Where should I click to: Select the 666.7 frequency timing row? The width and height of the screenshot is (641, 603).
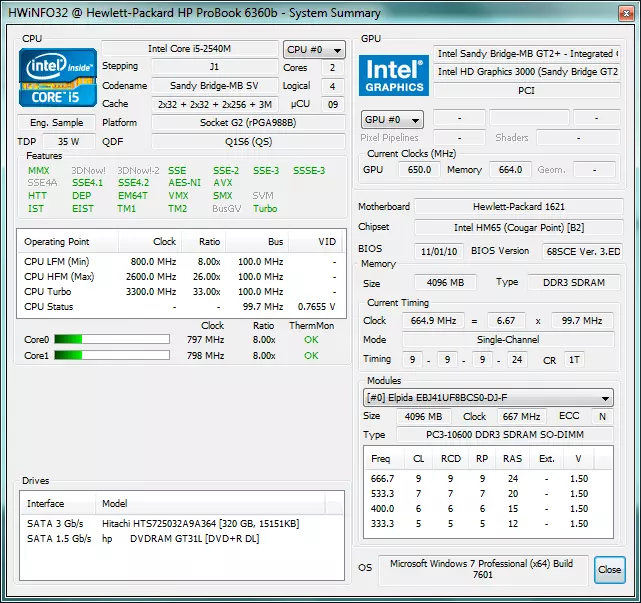pos(488,479)
